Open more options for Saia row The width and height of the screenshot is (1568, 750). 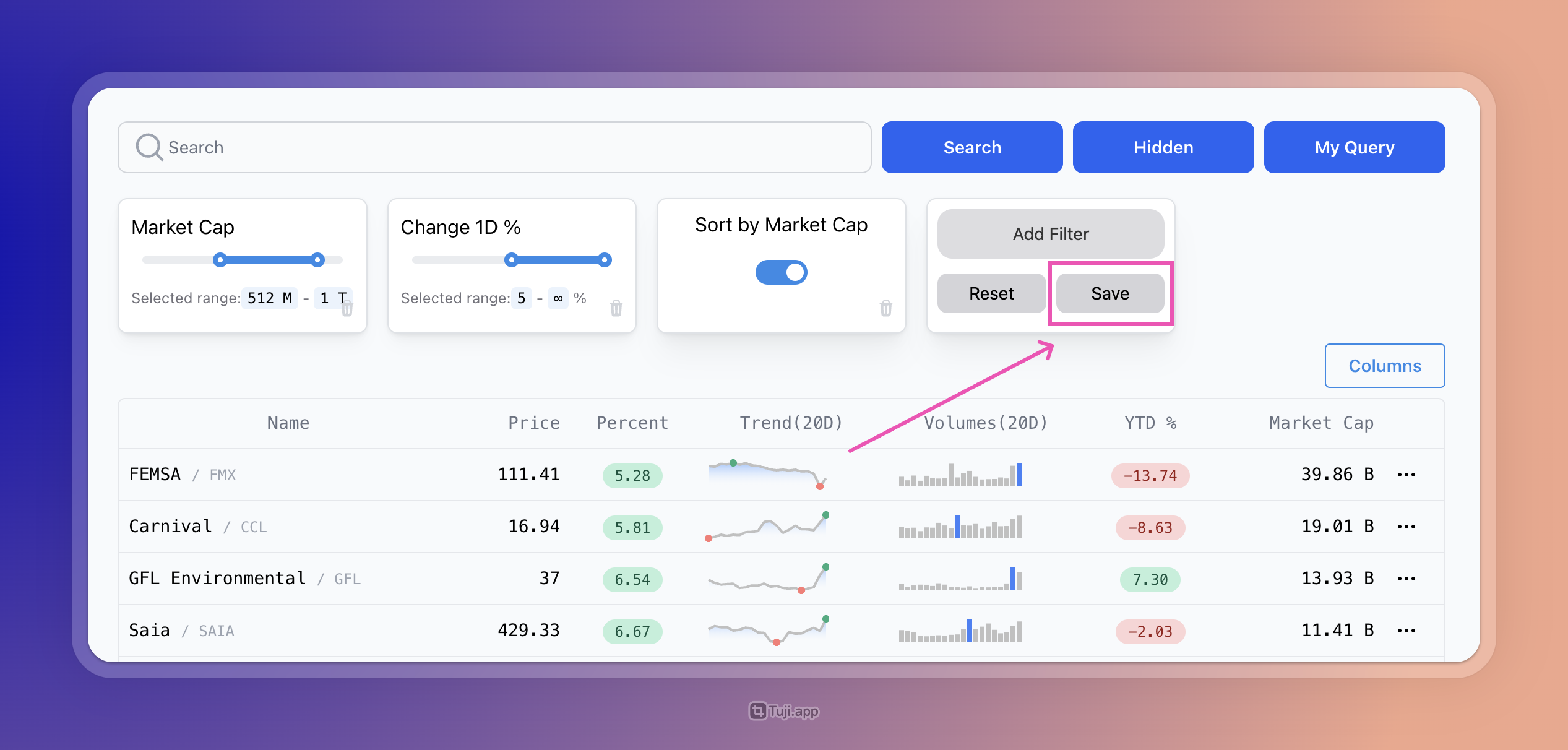point(1406,631)
